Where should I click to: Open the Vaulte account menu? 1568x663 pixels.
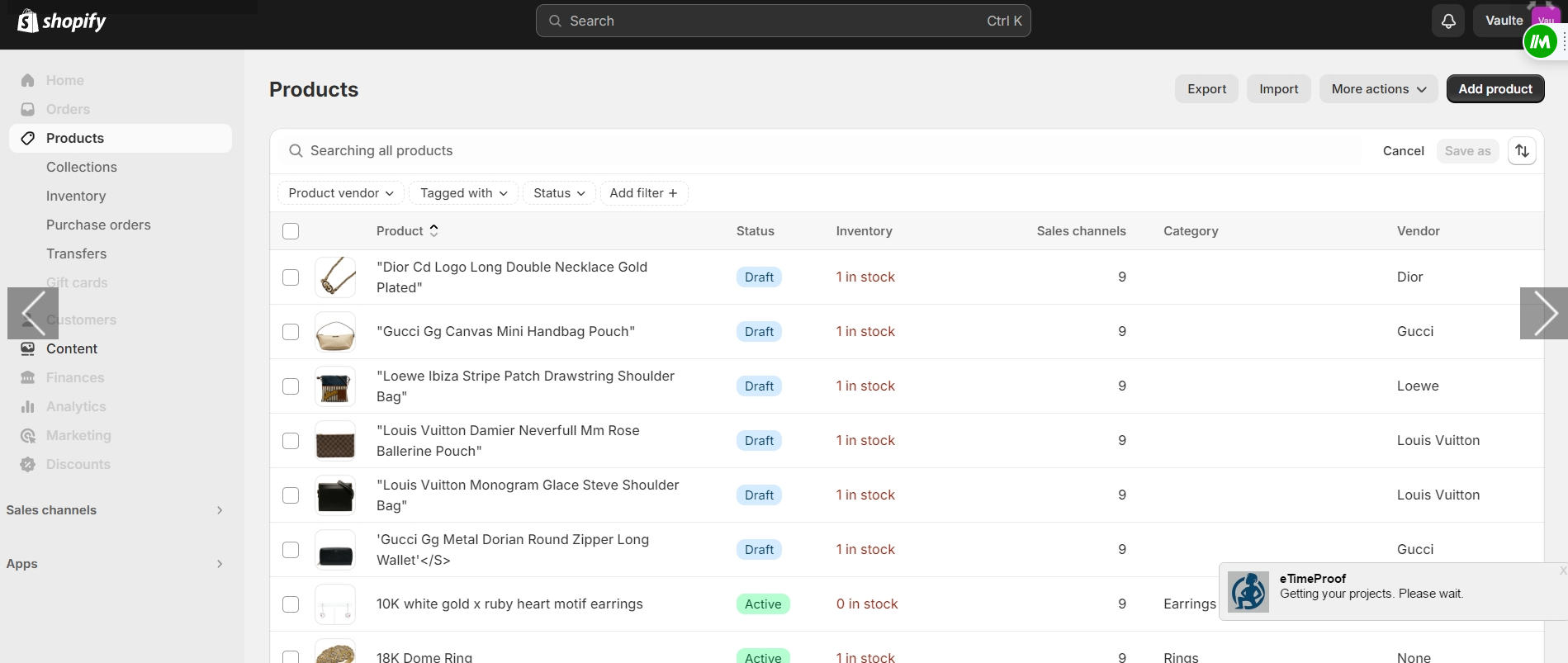[1504, 21]
